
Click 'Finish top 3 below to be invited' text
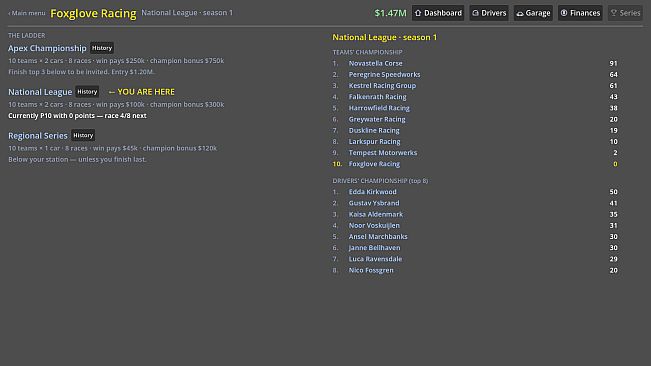[x=81, y=72]
